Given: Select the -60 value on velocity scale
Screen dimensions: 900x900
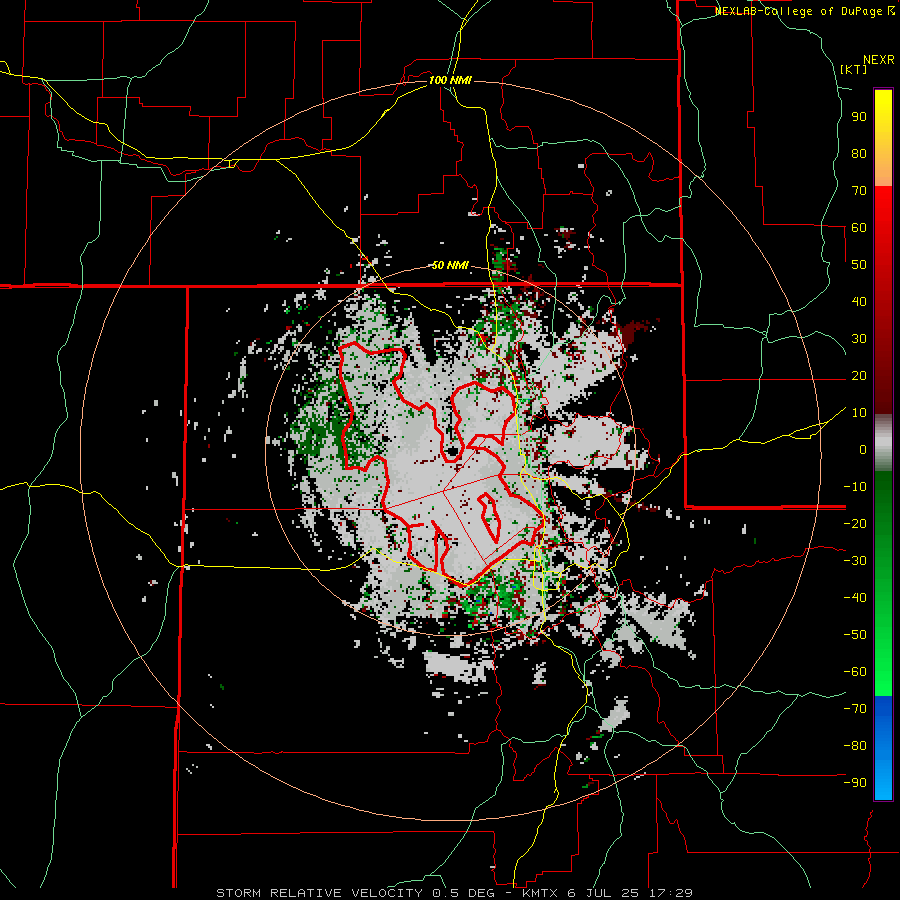Looking at the screenshot, I should (x=855, y=672).
